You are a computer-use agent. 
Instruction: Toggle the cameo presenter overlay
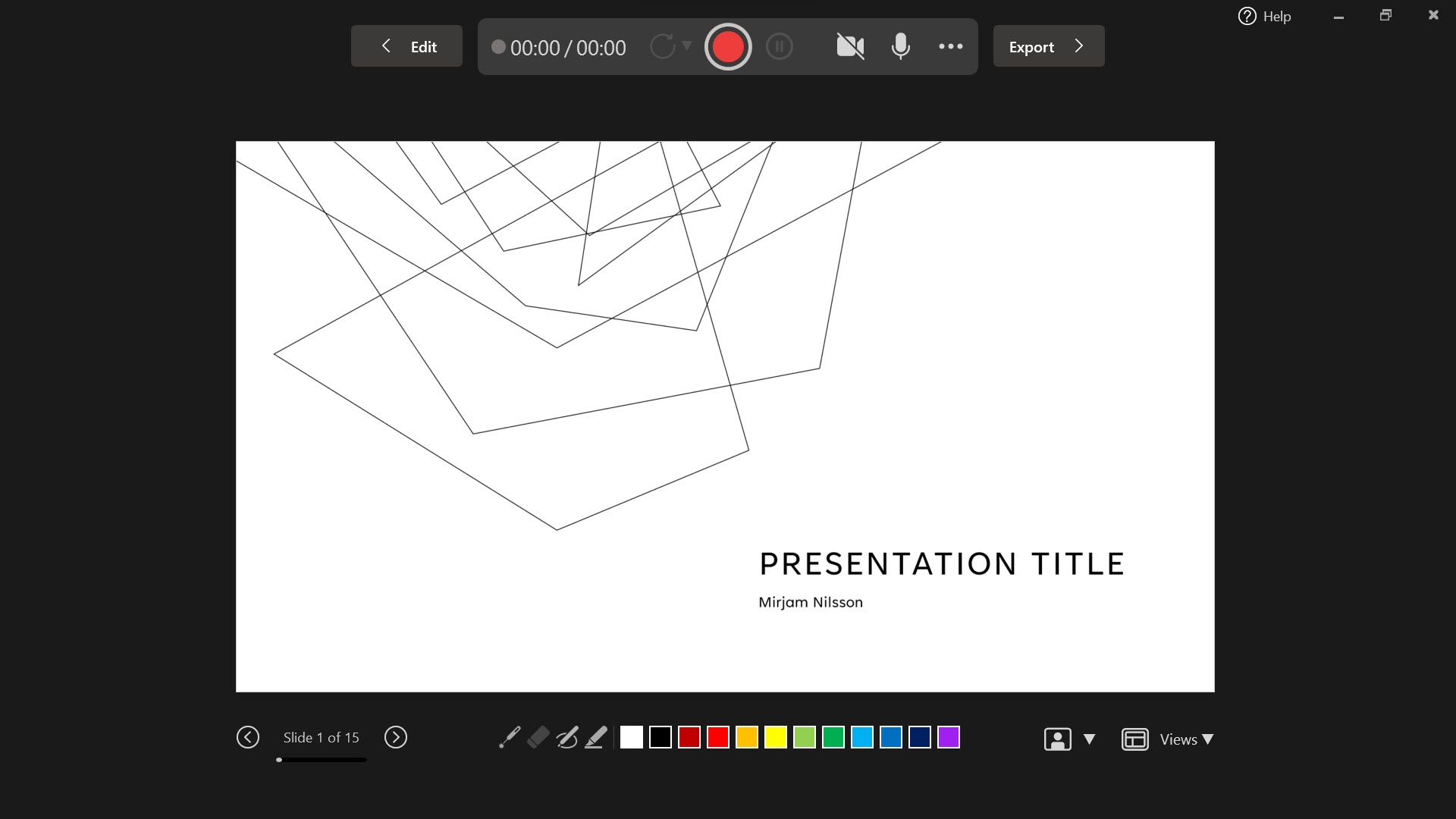click(1057, 739)
